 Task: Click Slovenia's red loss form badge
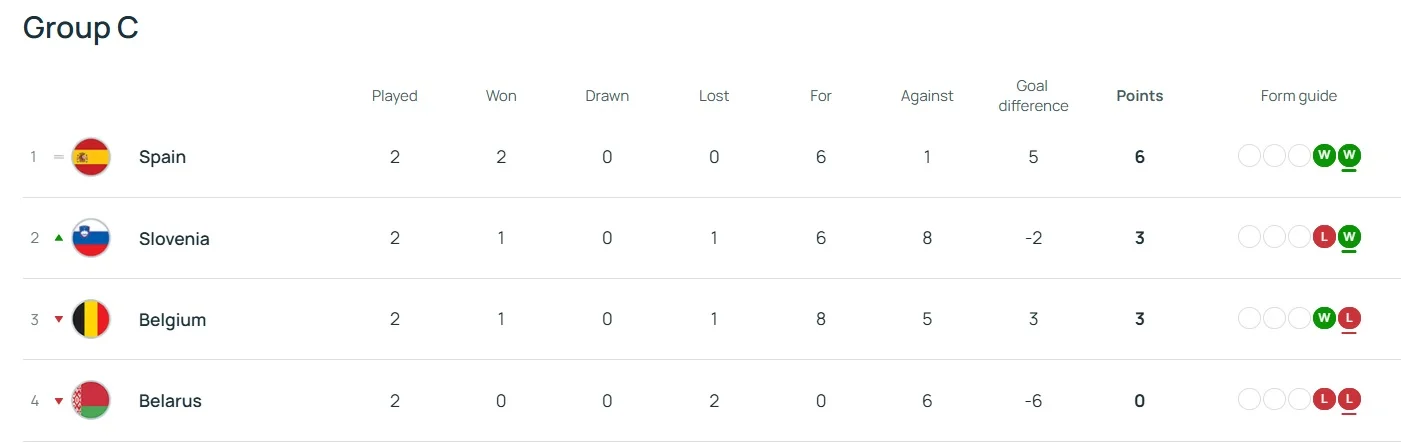pos(1324,237)
